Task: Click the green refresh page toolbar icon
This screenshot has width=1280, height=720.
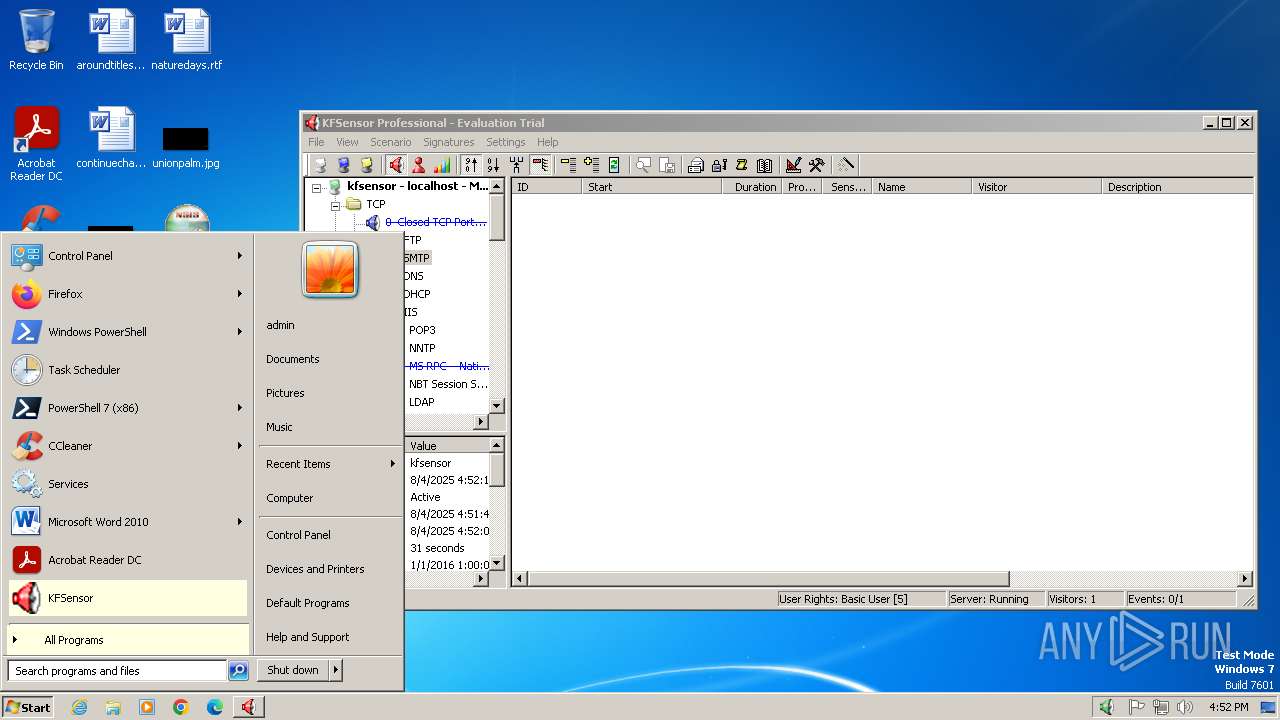Action: (x=614, y=165)
